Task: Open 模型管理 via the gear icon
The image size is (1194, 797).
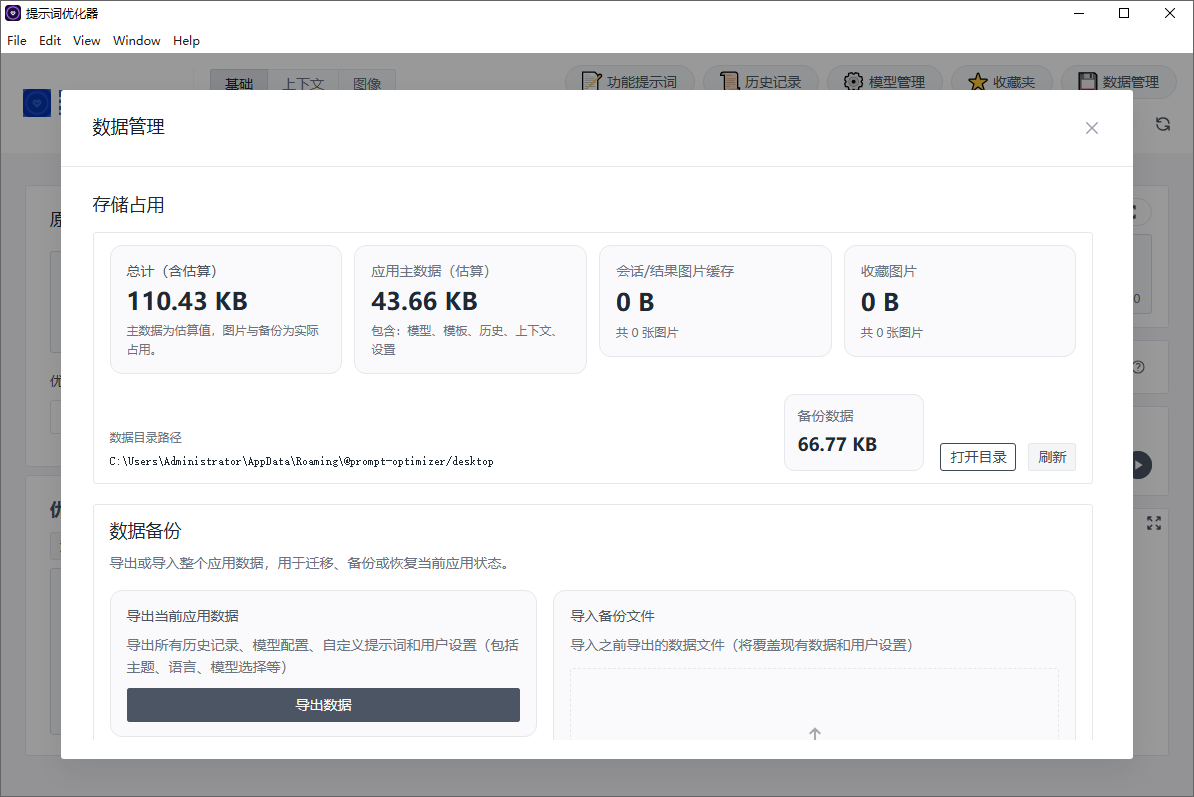Action: point(852,81)
